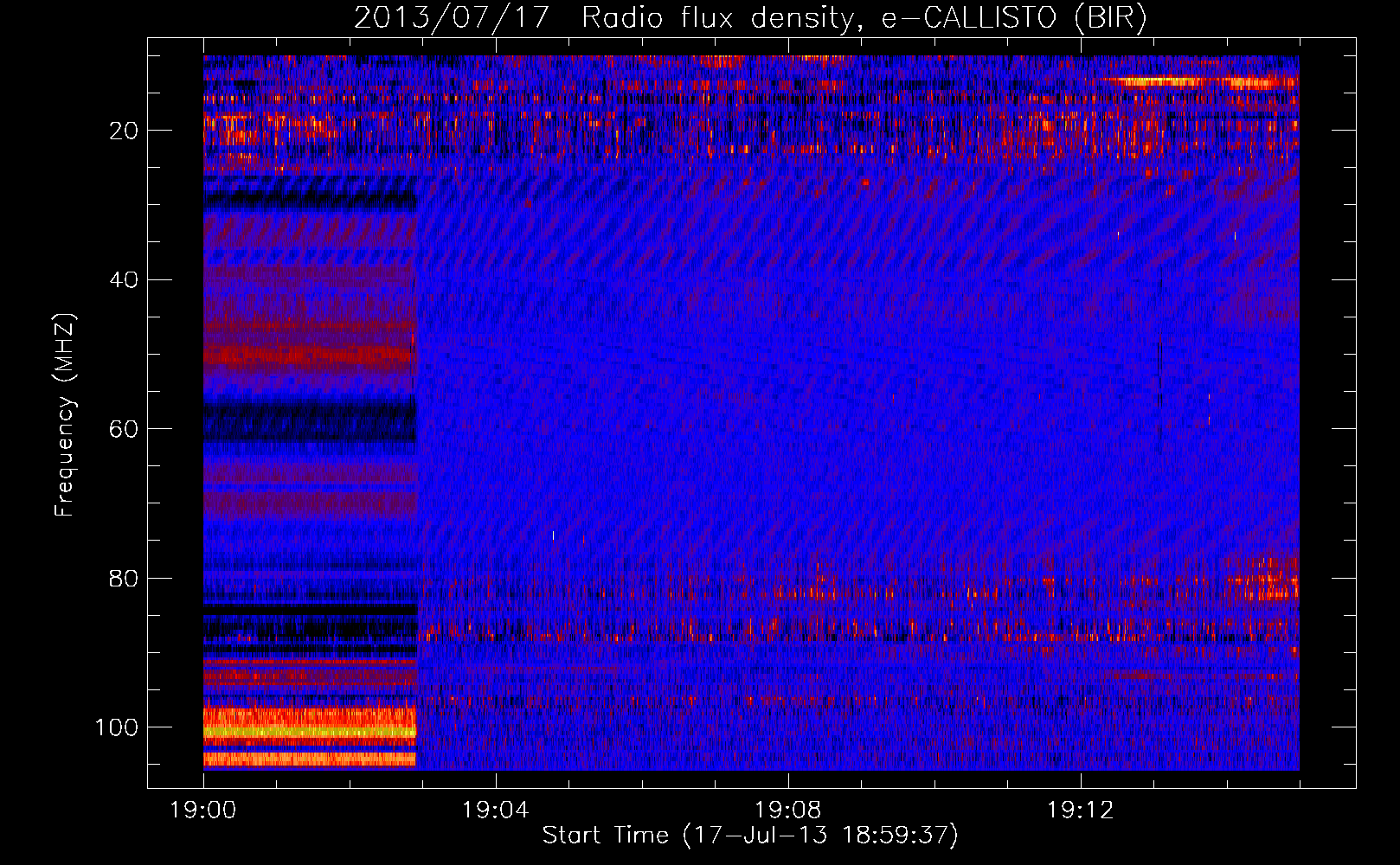Click the 'Frequency (MHZ)' axis label
Viewport: 1400px width, 865px height.
click(x=65, y=415)
